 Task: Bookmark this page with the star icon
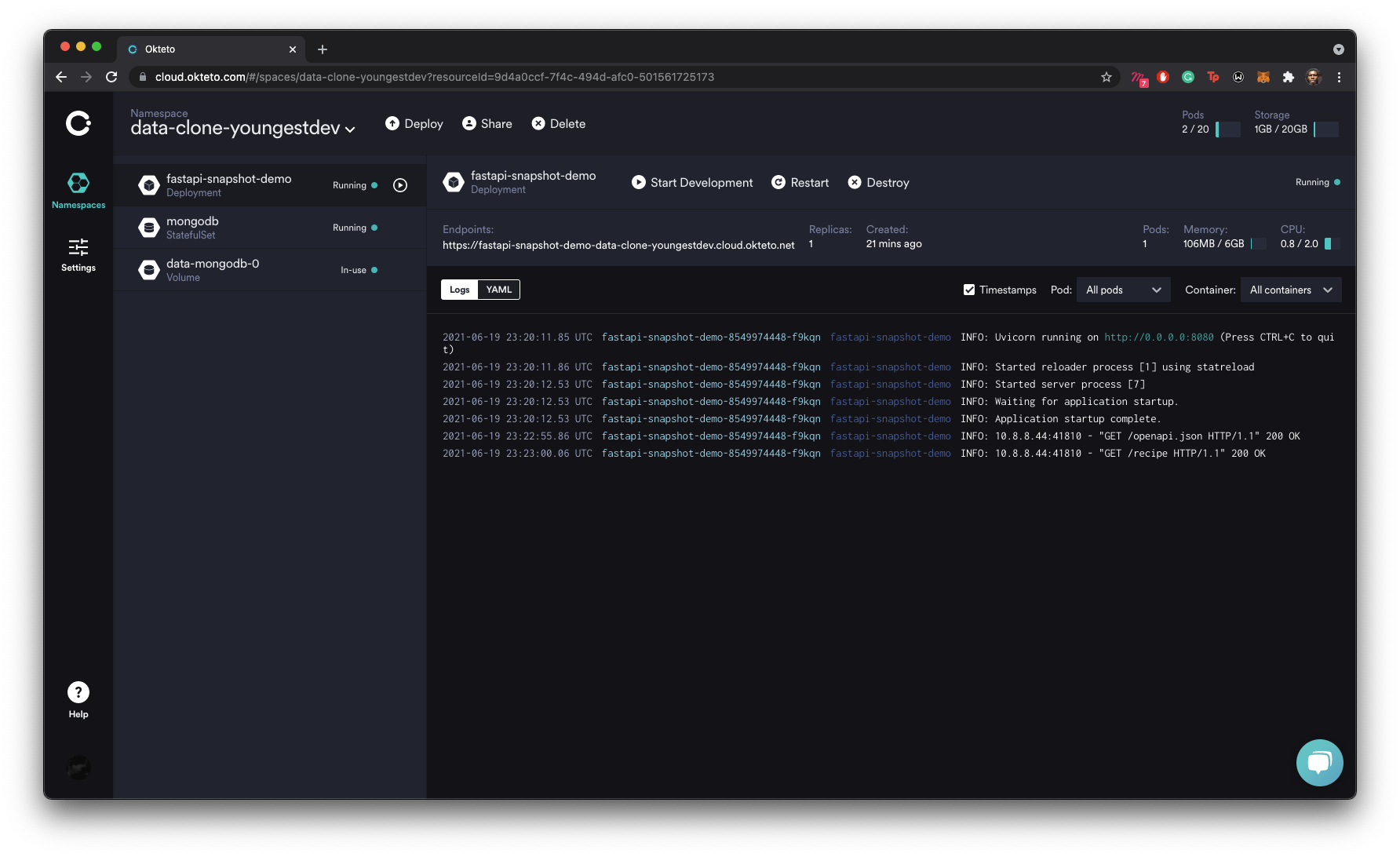[1107, 77]
